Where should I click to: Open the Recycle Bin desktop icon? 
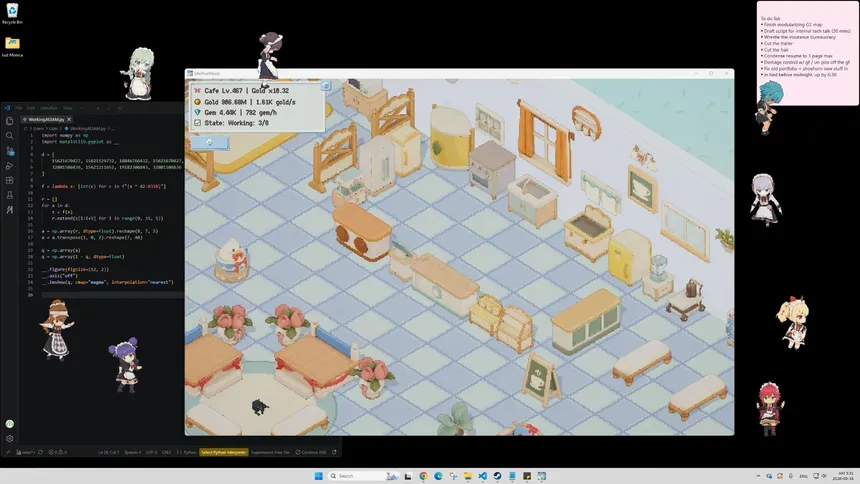click(x=12, y=14)
